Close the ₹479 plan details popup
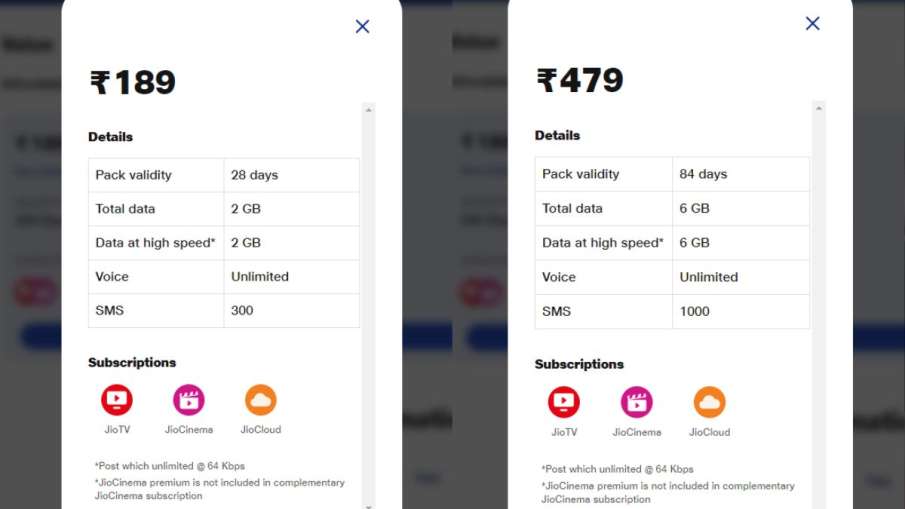The height and width of the screenshot is (509, 905). pyautogui.click(x=812, y=24)
